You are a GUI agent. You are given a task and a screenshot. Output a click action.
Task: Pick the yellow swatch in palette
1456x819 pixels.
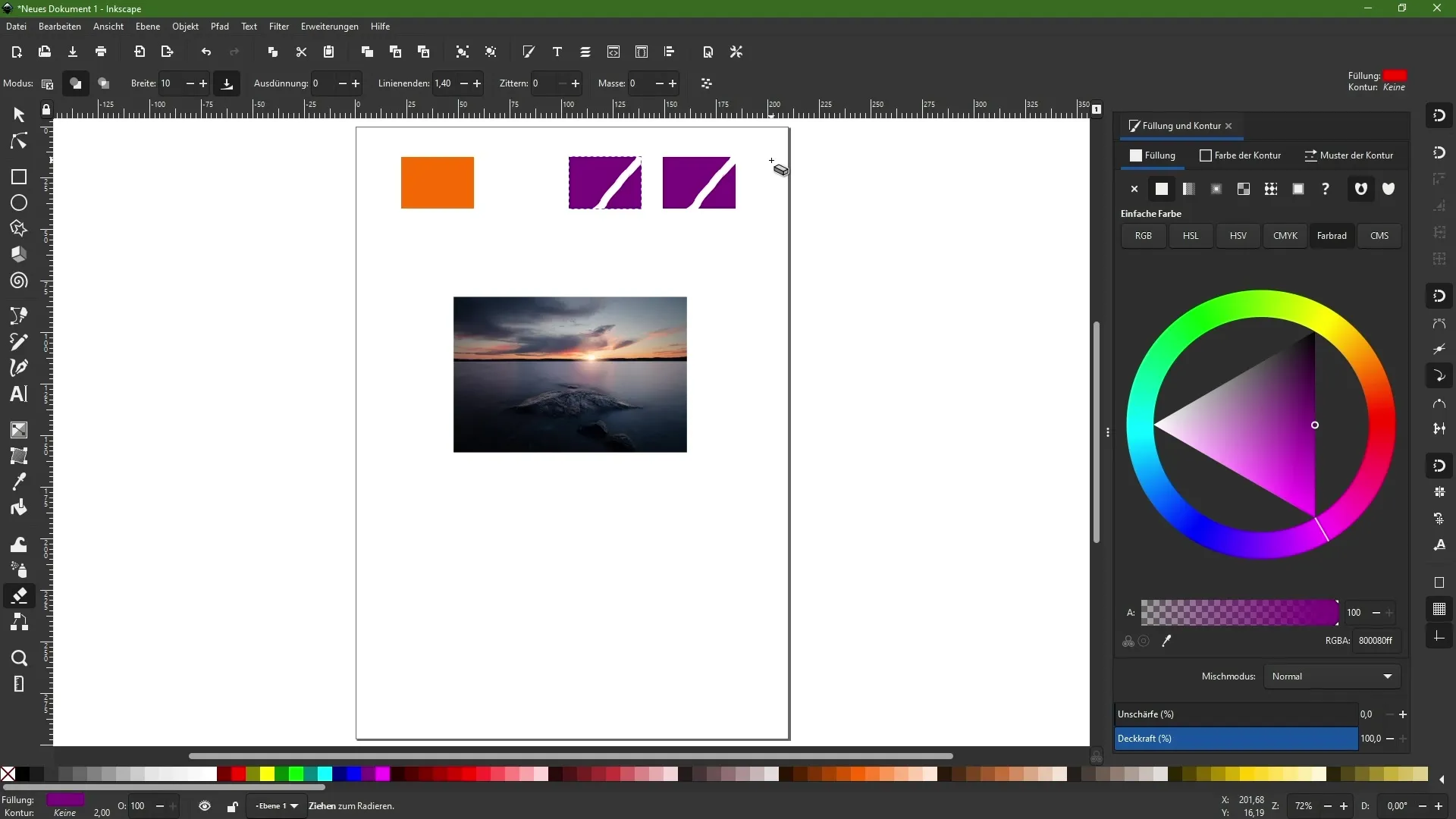267,773
